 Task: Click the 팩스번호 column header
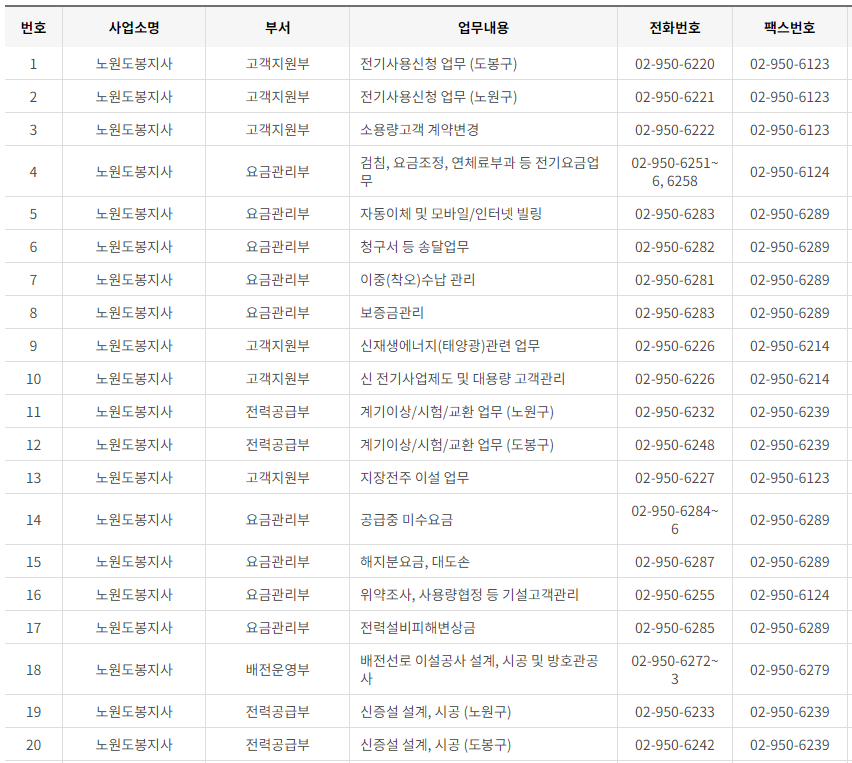787,28
